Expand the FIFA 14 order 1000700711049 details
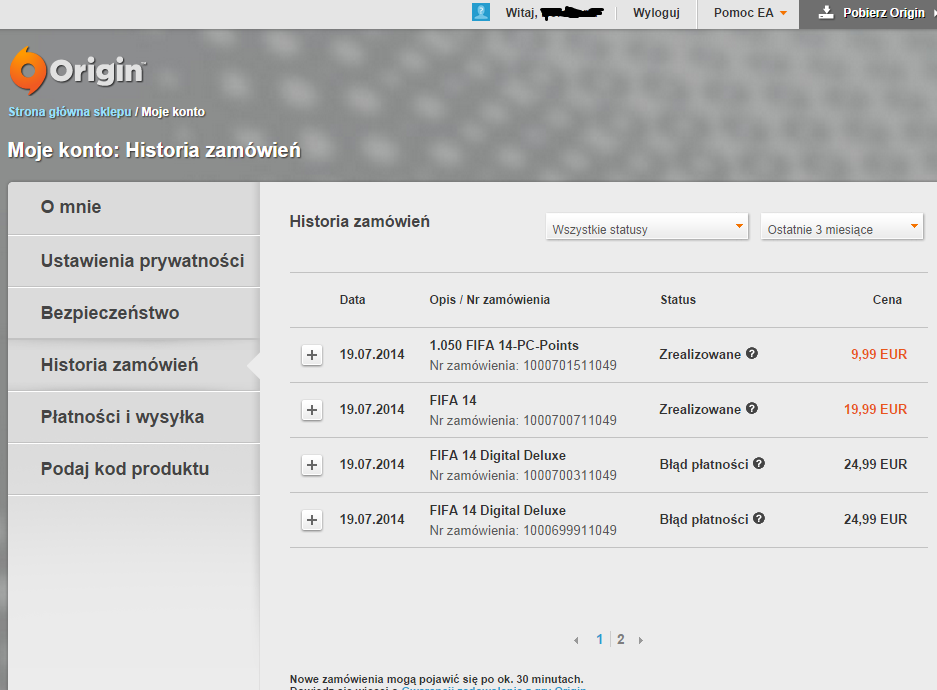Viewport: 937px width, 690px height. click(x=312, y=410)
